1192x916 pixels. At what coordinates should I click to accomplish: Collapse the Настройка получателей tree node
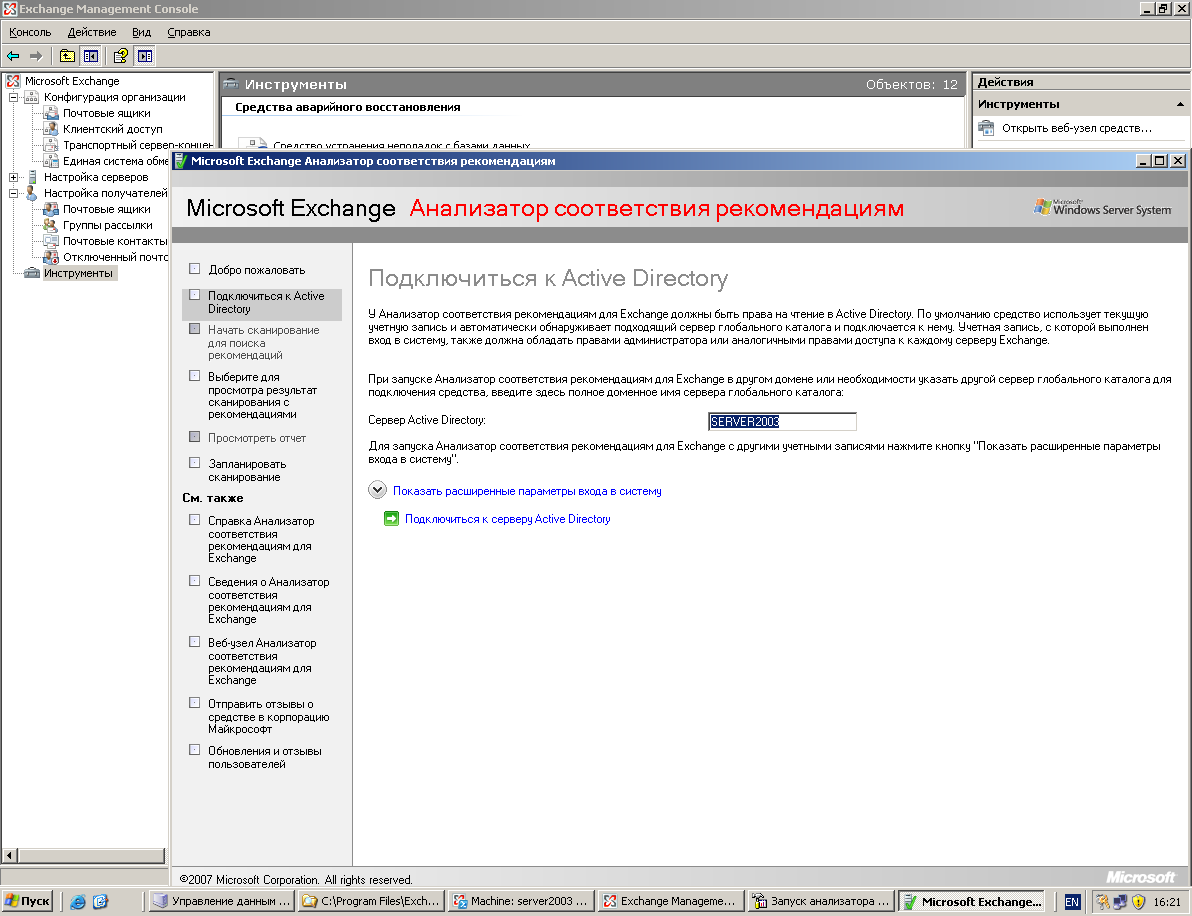click(13, 193)
